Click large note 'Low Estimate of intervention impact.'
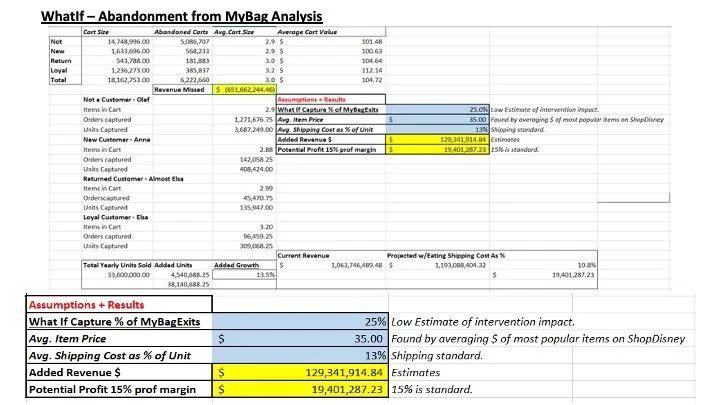This screenshot has height=405, width=720. 483,322
